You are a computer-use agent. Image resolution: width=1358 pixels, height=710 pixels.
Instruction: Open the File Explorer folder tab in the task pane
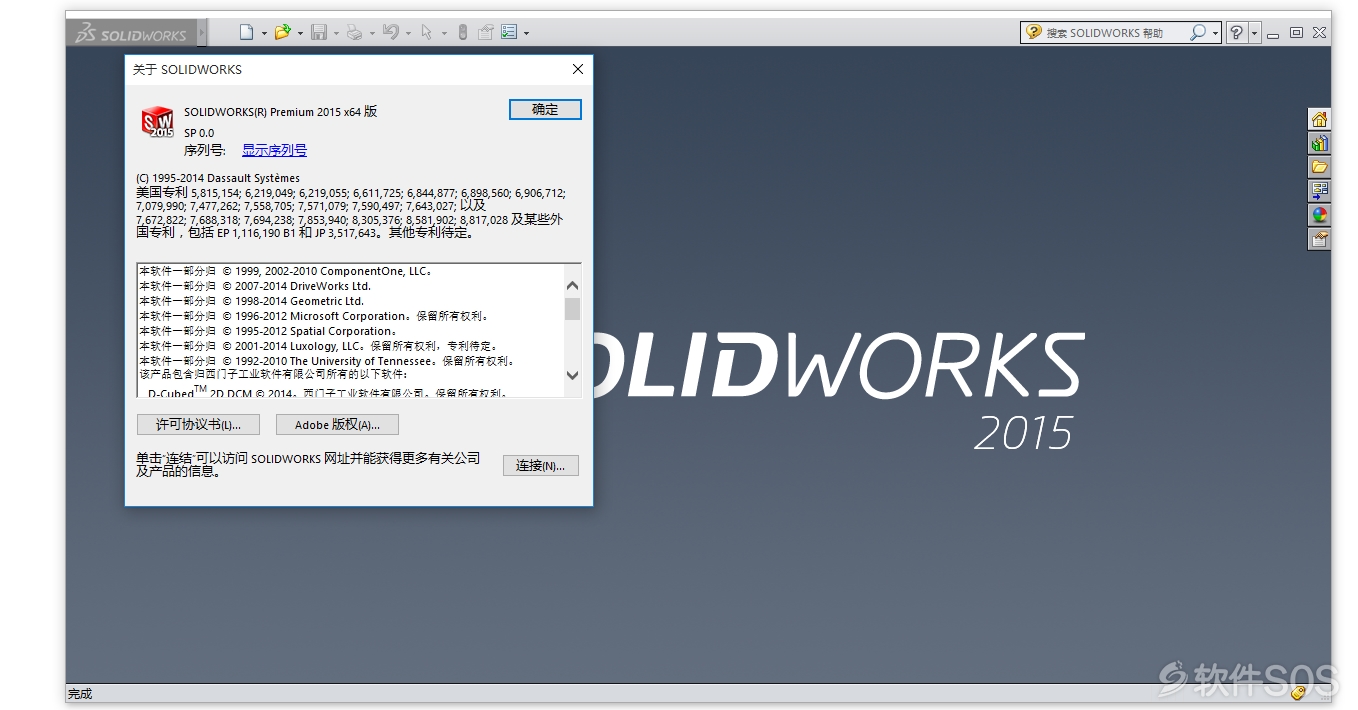(x=1319, y=167)
